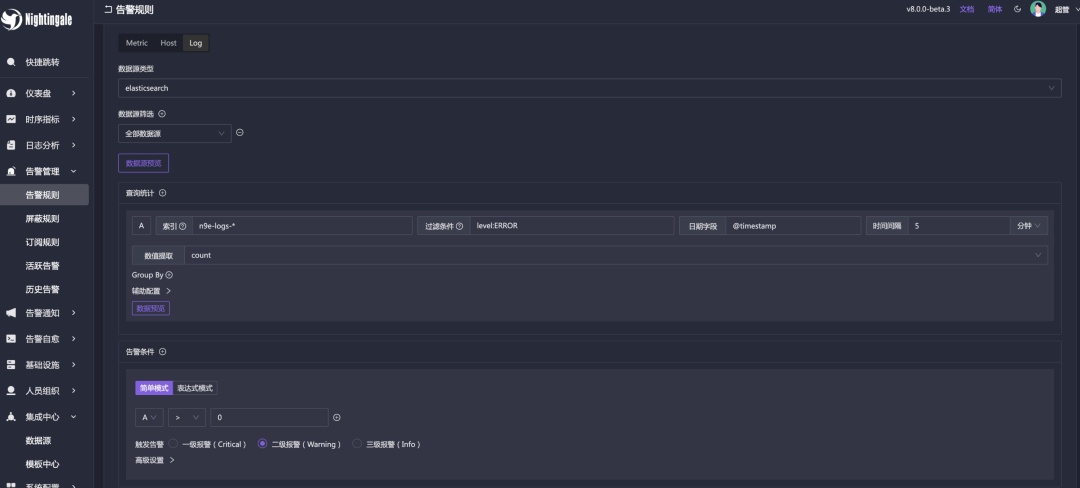Click the 集成中心 icon

click(11, 417)
